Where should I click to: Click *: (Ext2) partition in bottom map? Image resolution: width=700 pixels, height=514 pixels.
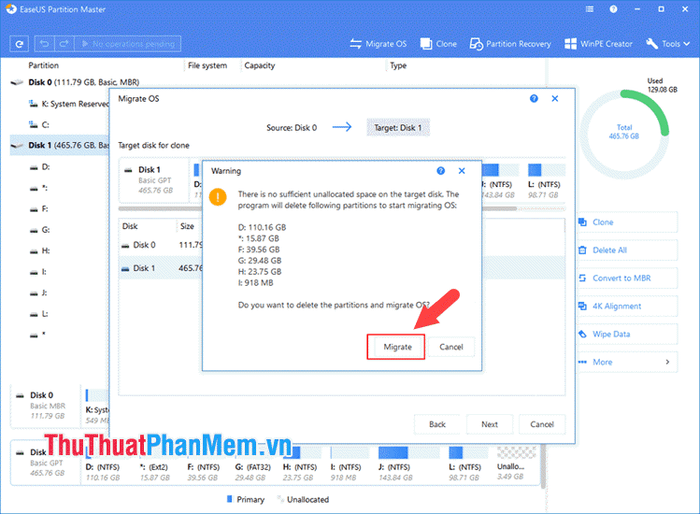click(154, 467)
